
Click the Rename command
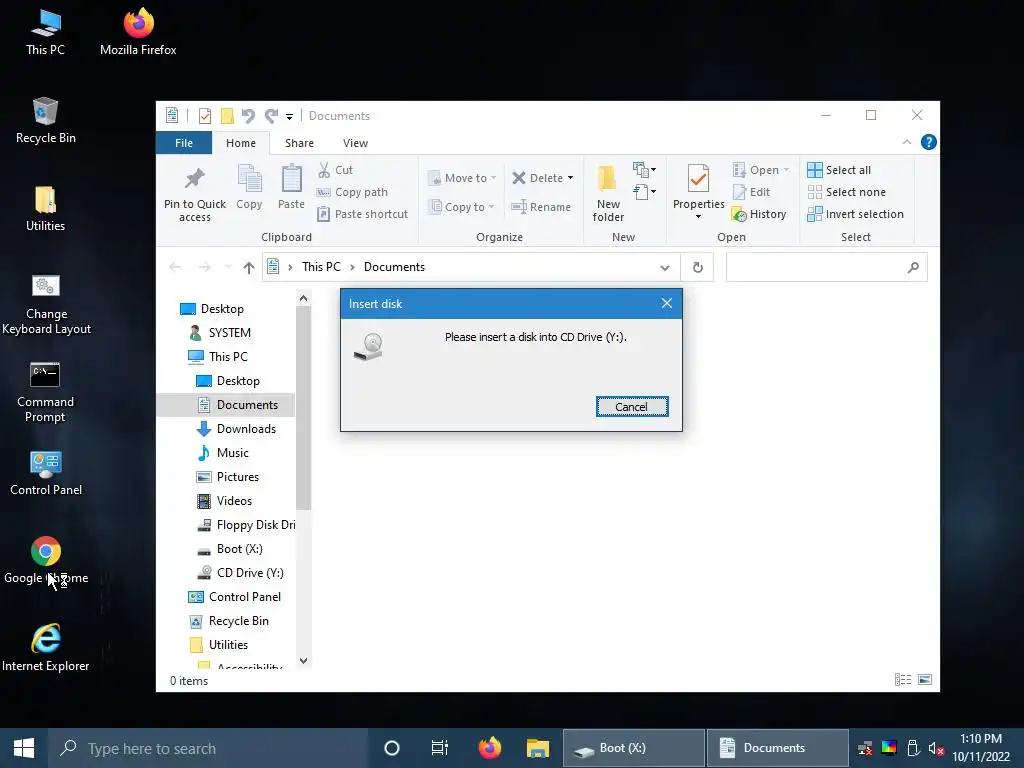click(541, 207)
